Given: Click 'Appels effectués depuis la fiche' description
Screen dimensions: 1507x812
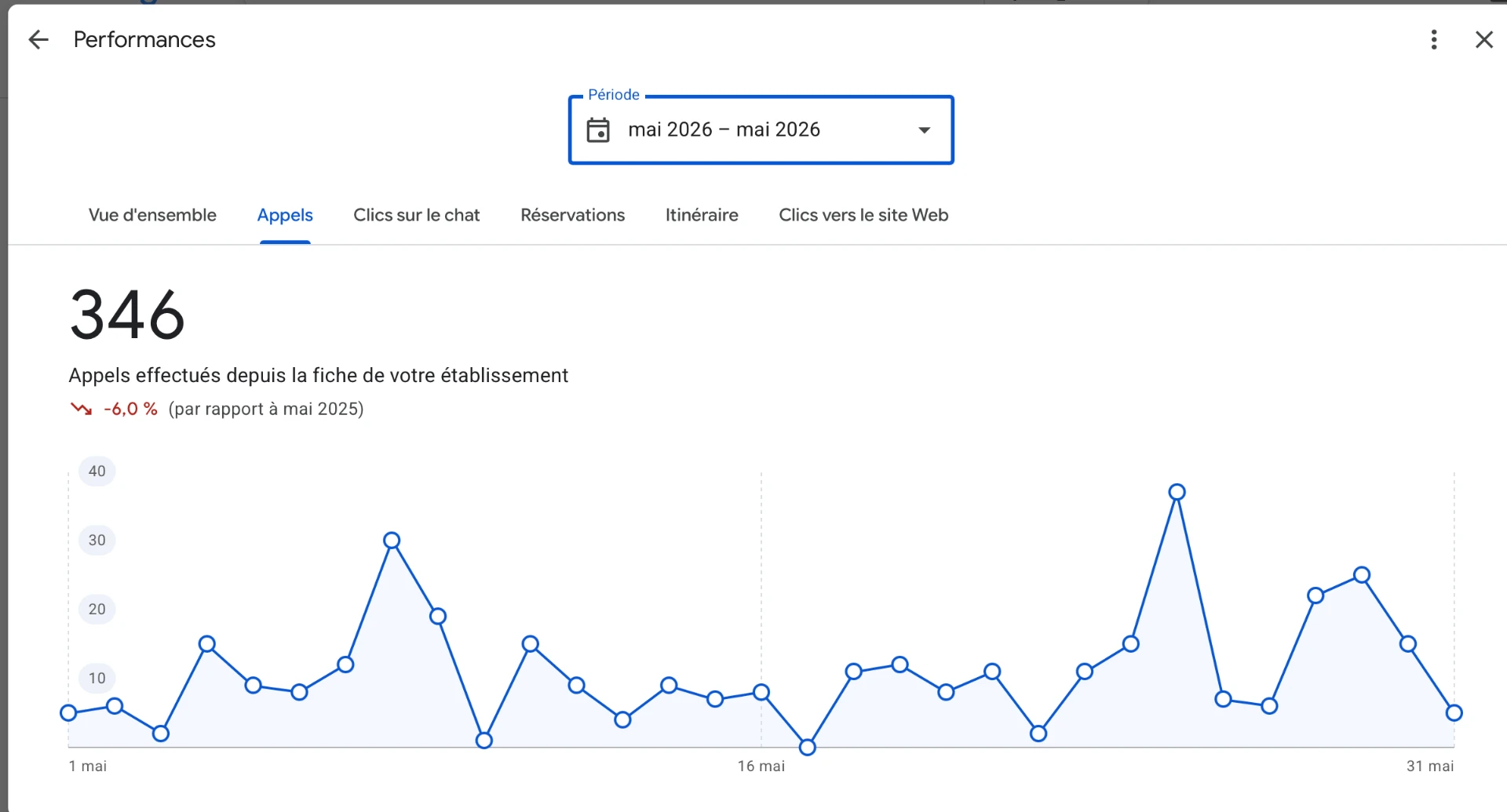Looking at the screenshot, I should 318,376.
